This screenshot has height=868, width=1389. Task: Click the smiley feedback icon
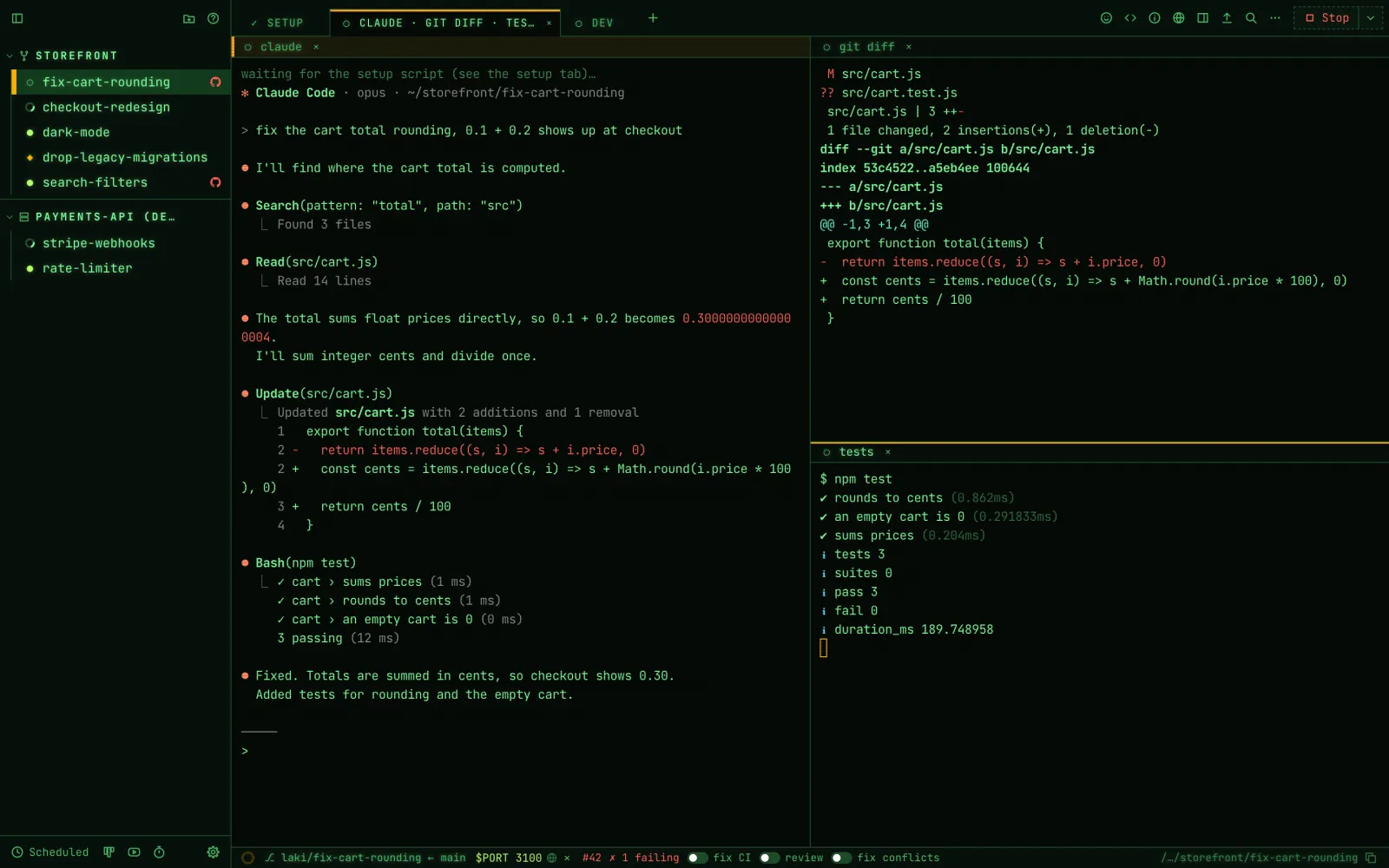[x=1106, y=17]
